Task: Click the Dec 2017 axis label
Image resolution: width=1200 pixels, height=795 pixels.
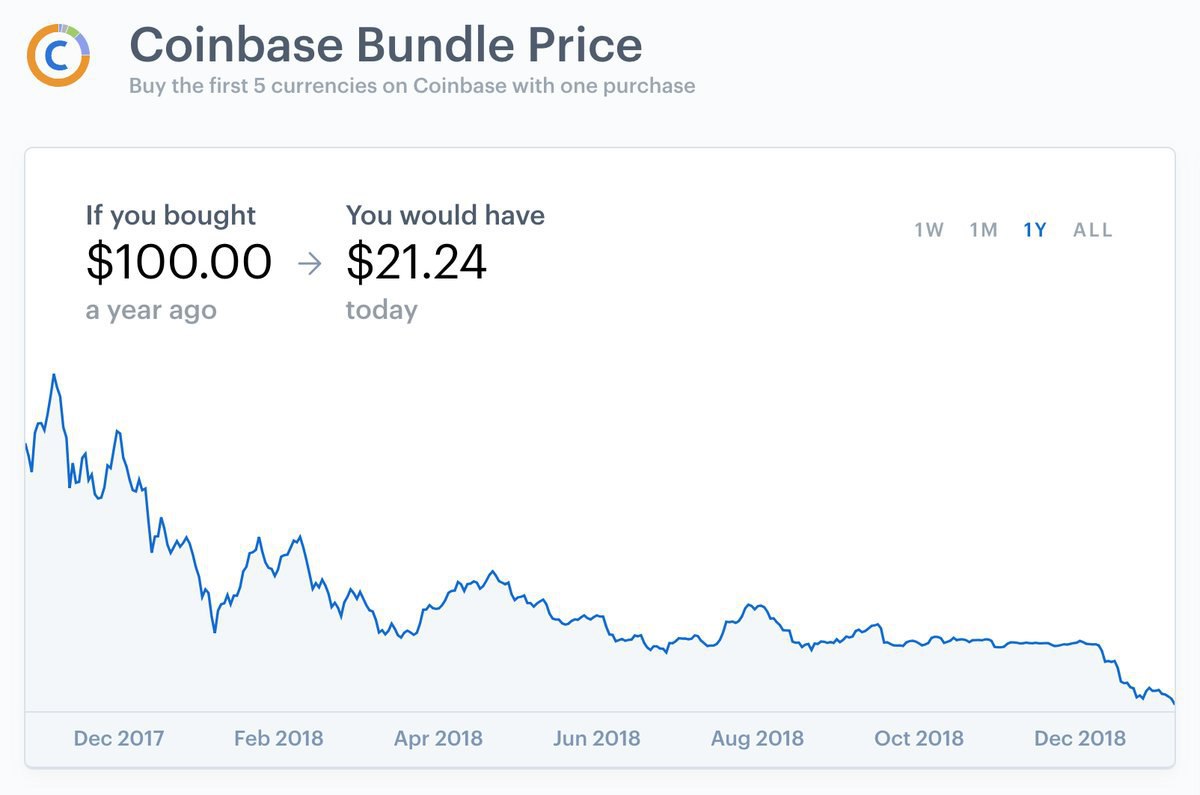Action: pos(119,739)
